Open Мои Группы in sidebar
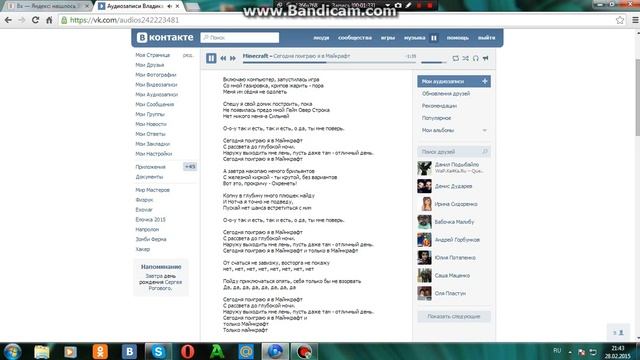 point(150,114)
